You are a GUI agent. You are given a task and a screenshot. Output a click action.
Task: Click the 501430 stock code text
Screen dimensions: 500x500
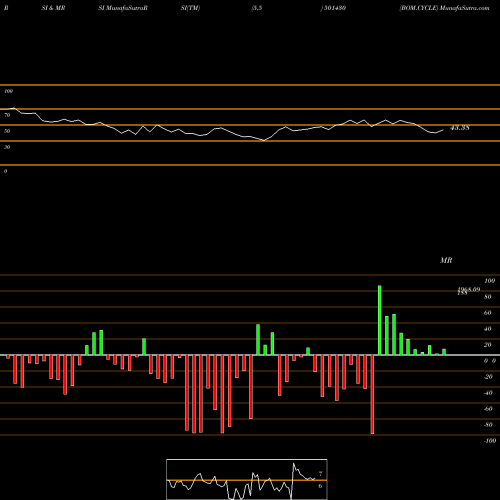[x=335, y=8]
